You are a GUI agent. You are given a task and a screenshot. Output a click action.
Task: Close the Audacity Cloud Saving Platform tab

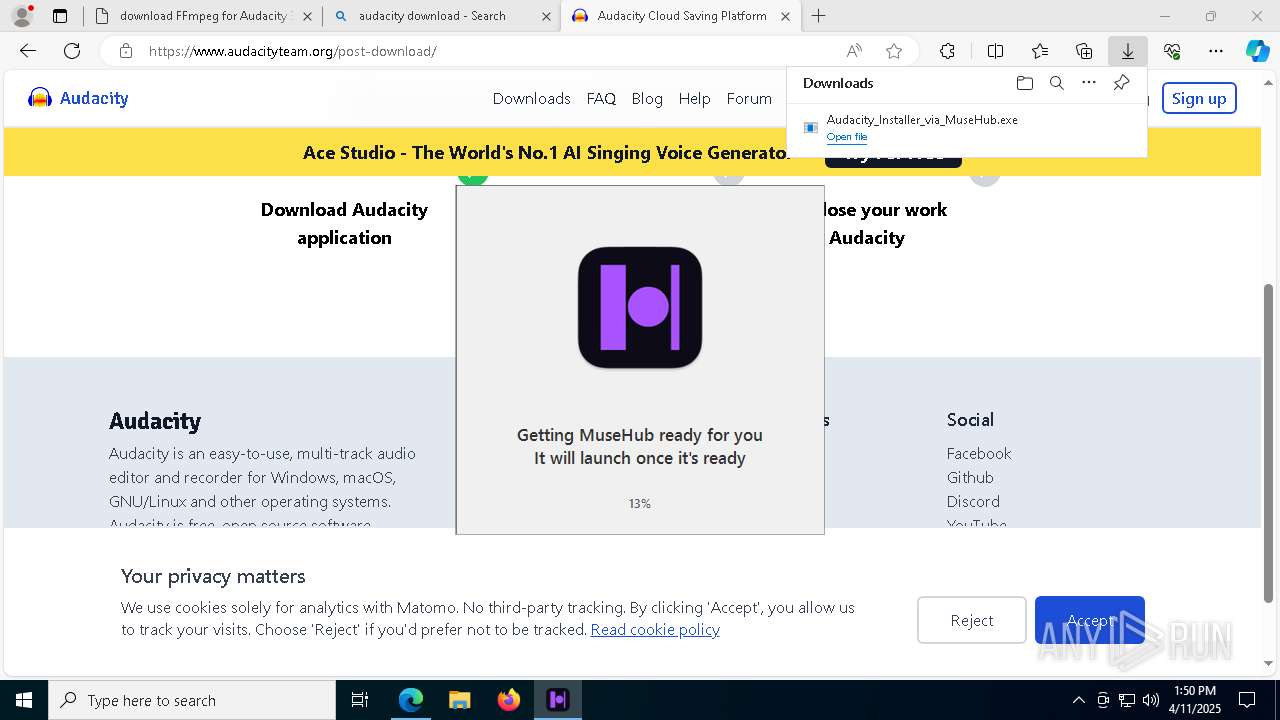coord(785,16)
